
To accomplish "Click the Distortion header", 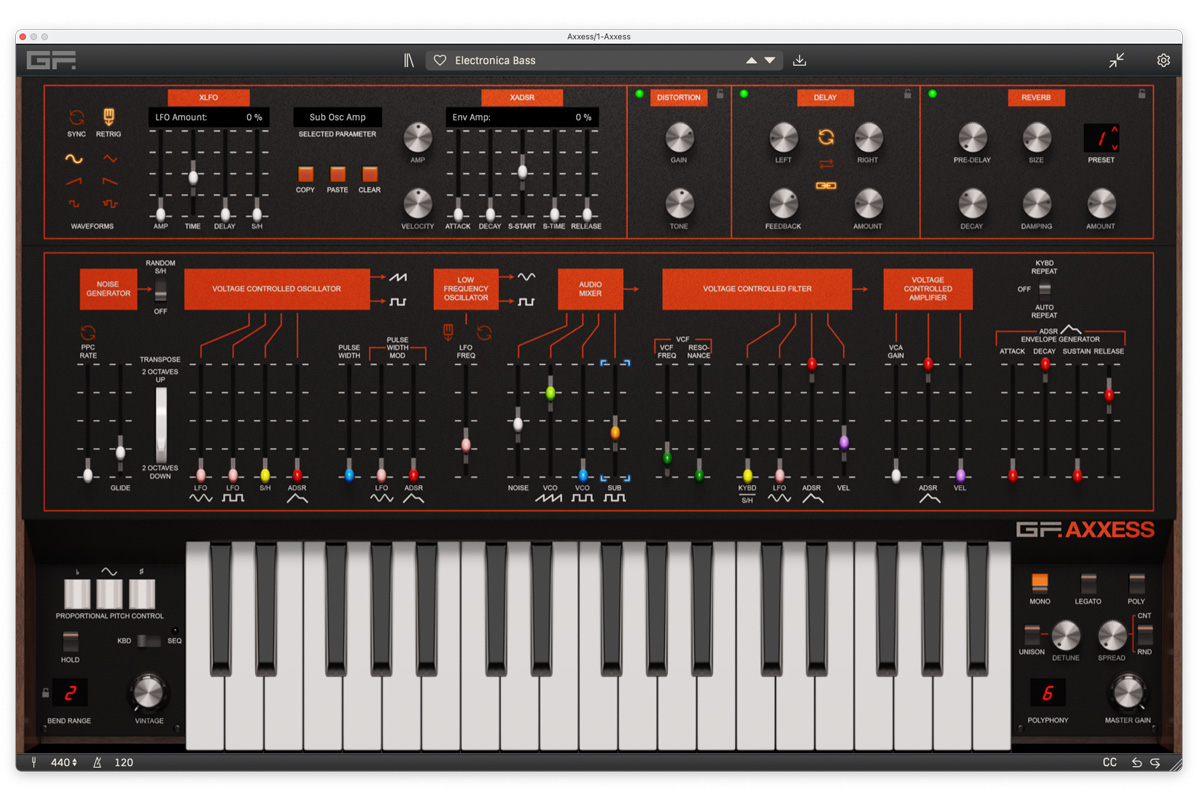I will (679, 97).
